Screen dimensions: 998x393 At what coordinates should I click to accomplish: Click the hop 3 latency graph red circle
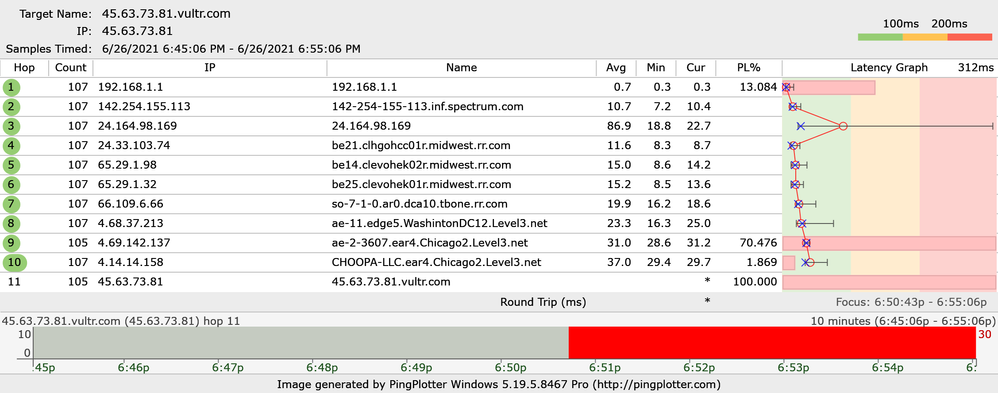(843, 126)
